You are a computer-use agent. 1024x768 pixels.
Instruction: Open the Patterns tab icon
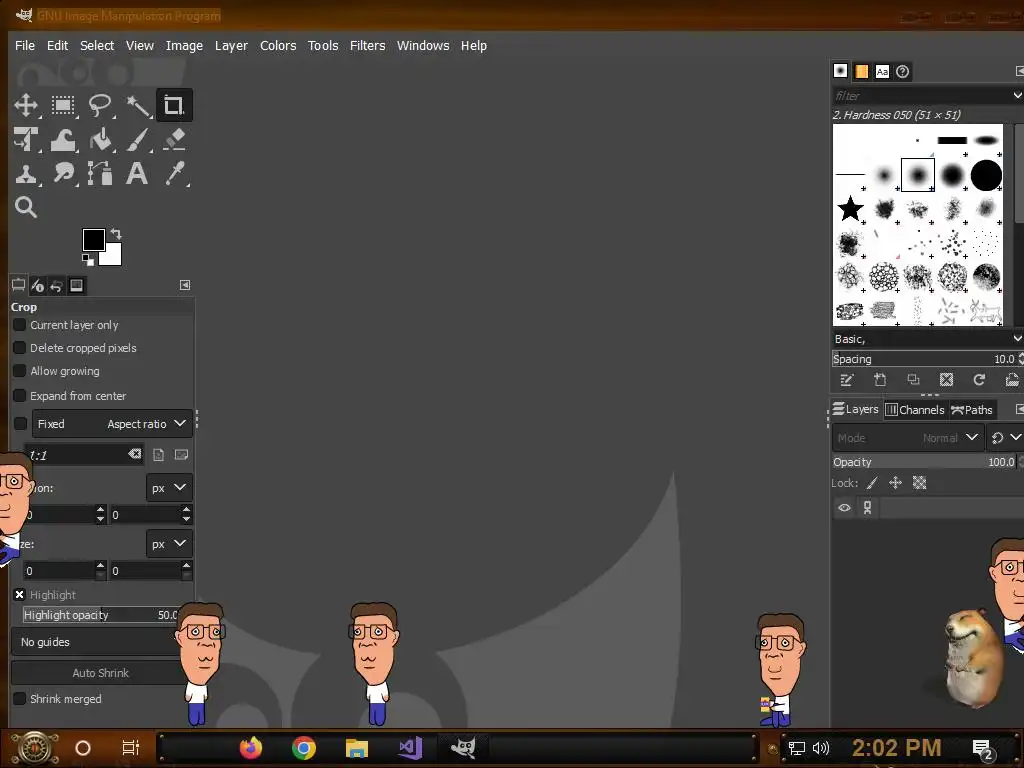(861, 71)
